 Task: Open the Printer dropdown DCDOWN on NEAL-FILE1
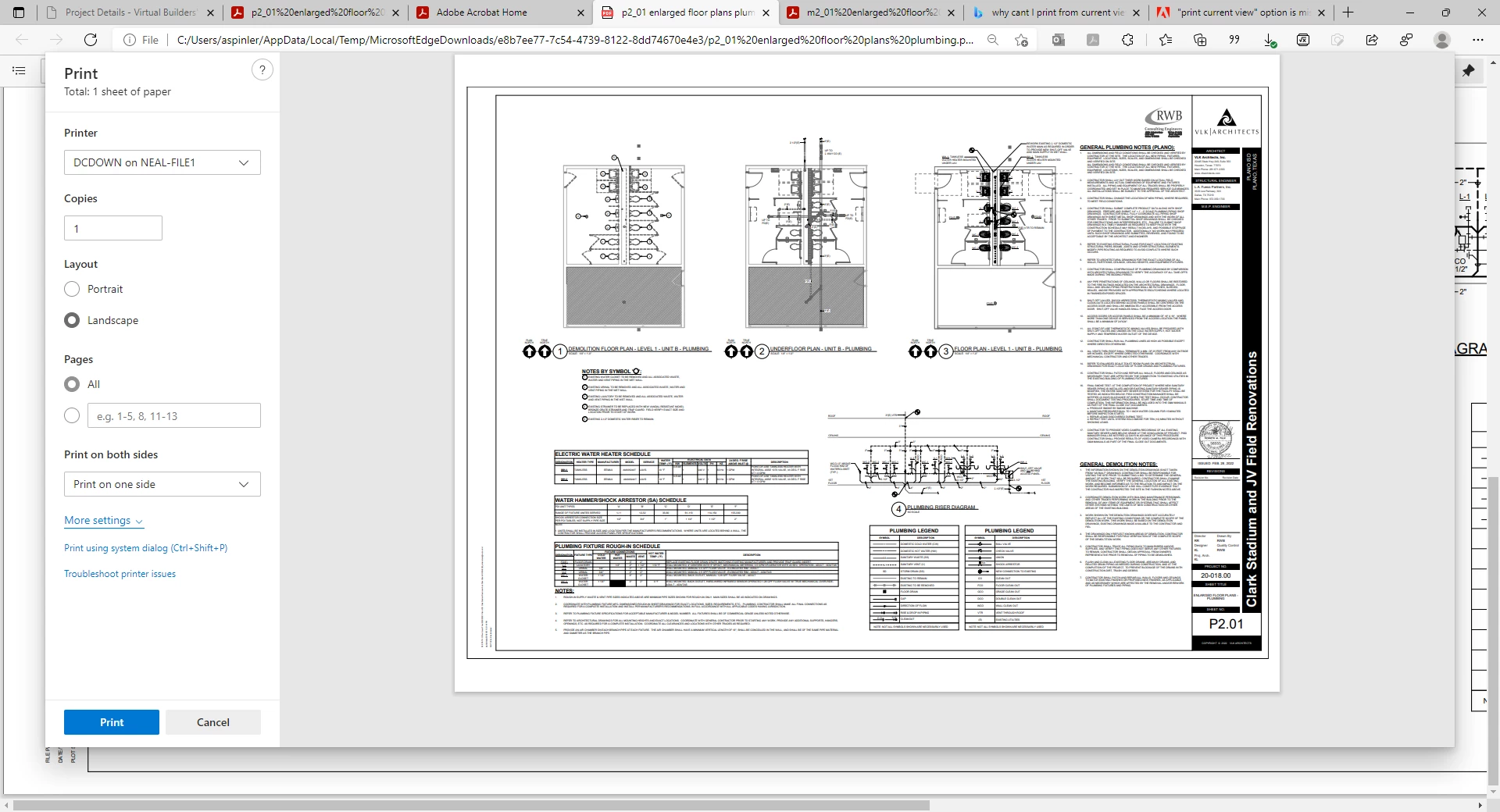(162, 162)
